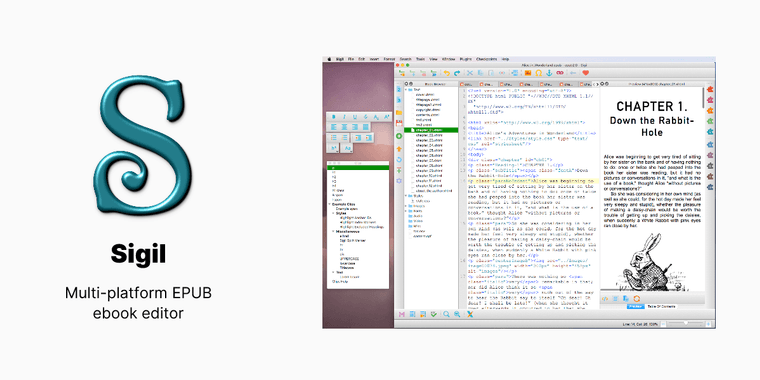Screen dimensions: 760x380
Task: Click the red chain Insert Link icon
Action: click(x=560, y=73)
